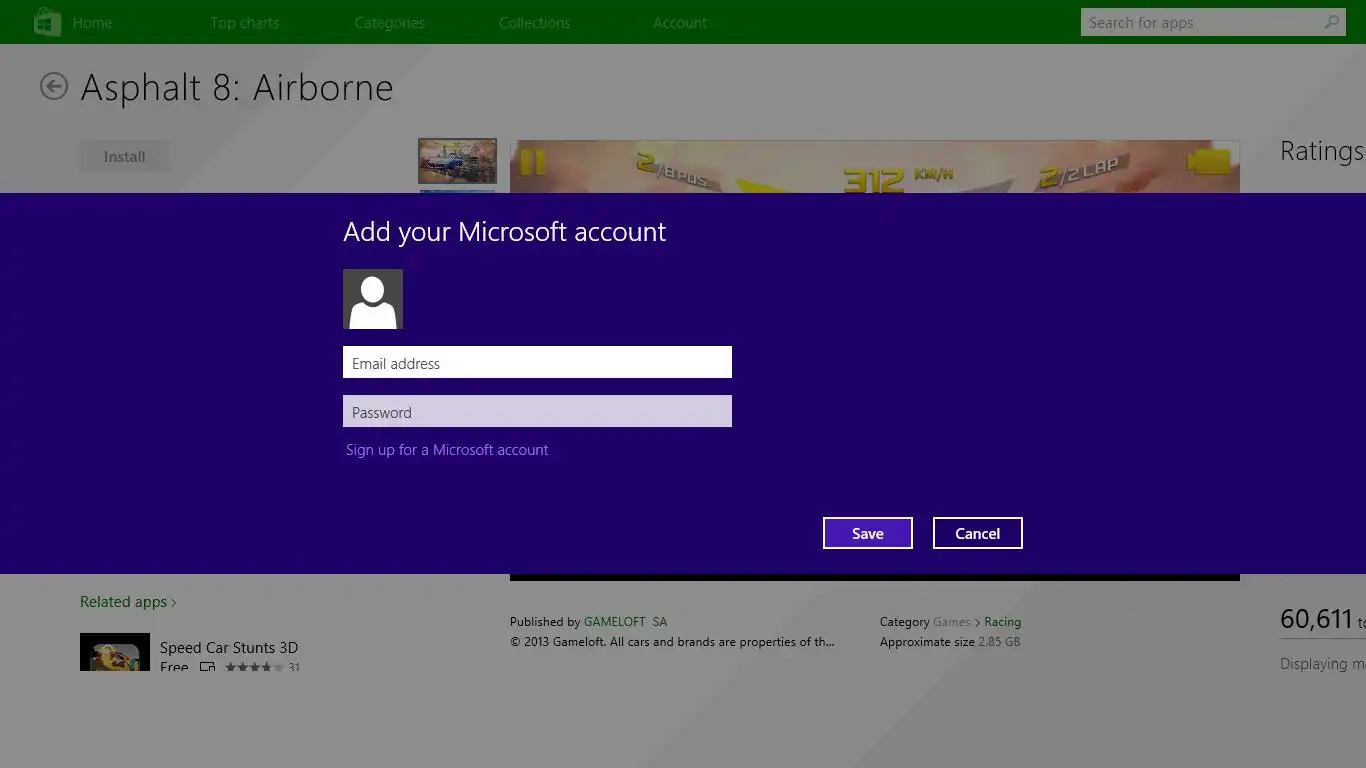Click the Windows Store bag icon
Image resolution: width=1366 pixels, height=768 pixels.
(47, 22)
